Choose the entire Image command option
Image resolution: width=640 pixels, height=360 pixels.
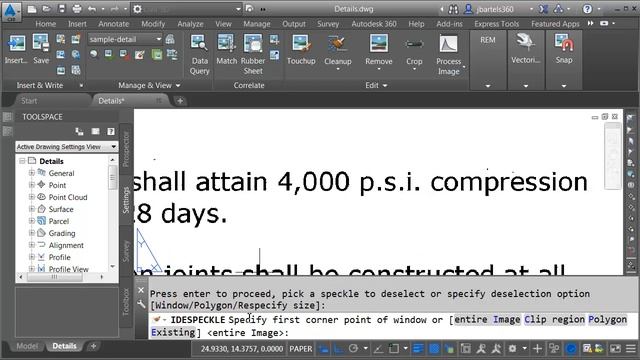tap(487, 320)
